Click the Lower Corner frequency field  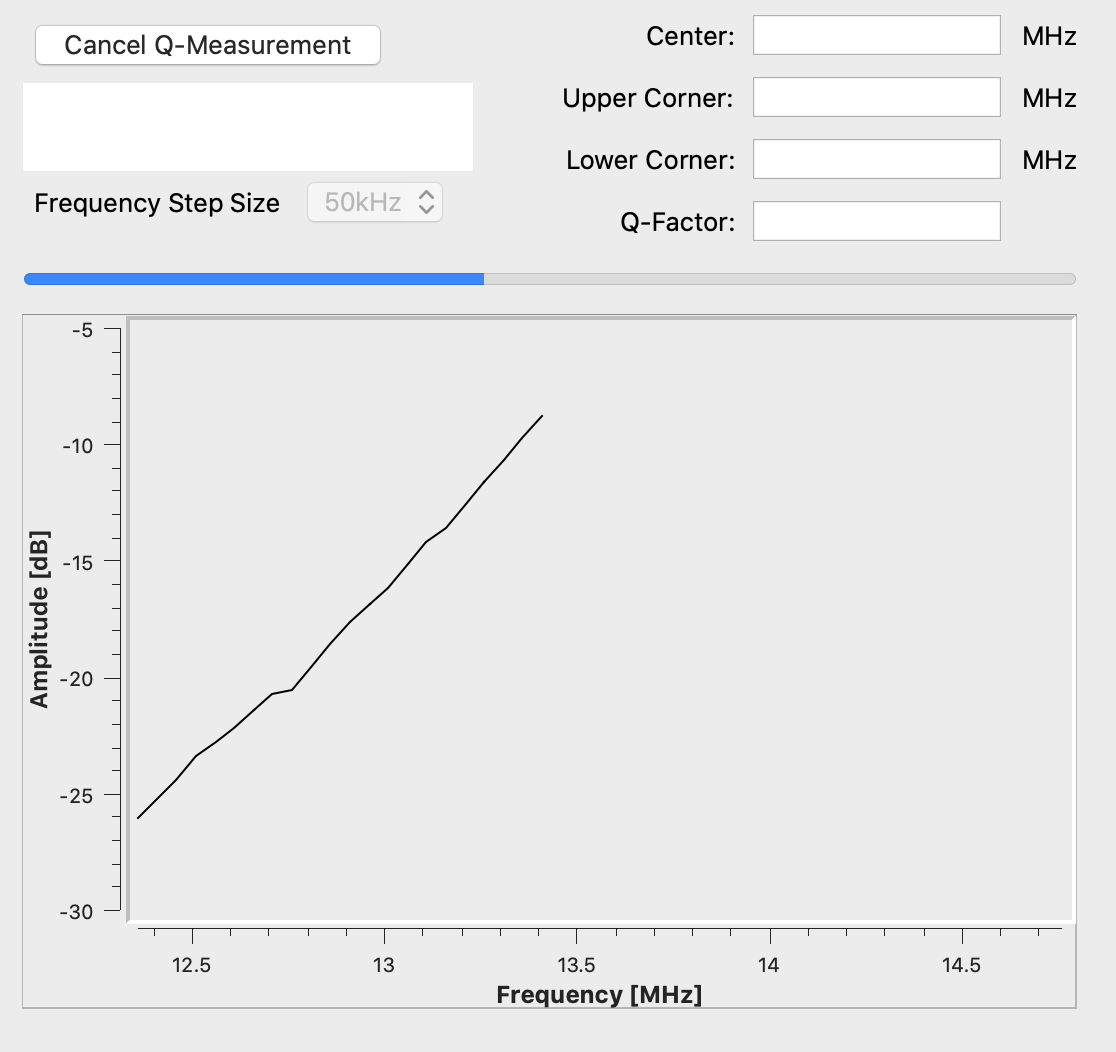pyautogui.click(x=876, y=159)
